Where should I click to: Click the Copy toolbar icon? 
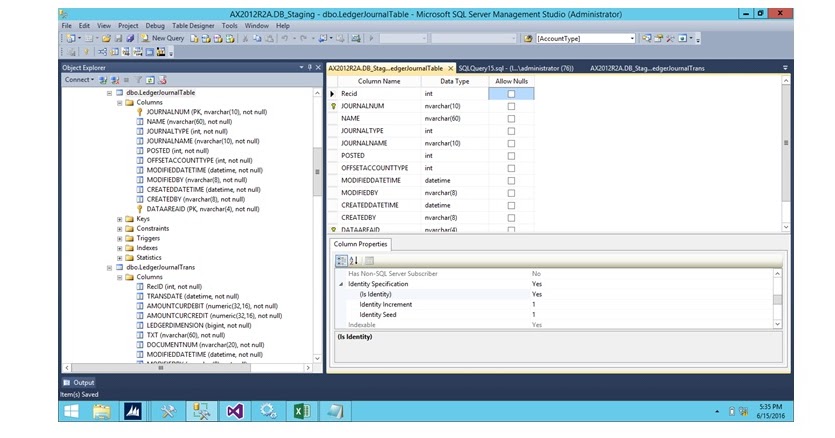257,38
